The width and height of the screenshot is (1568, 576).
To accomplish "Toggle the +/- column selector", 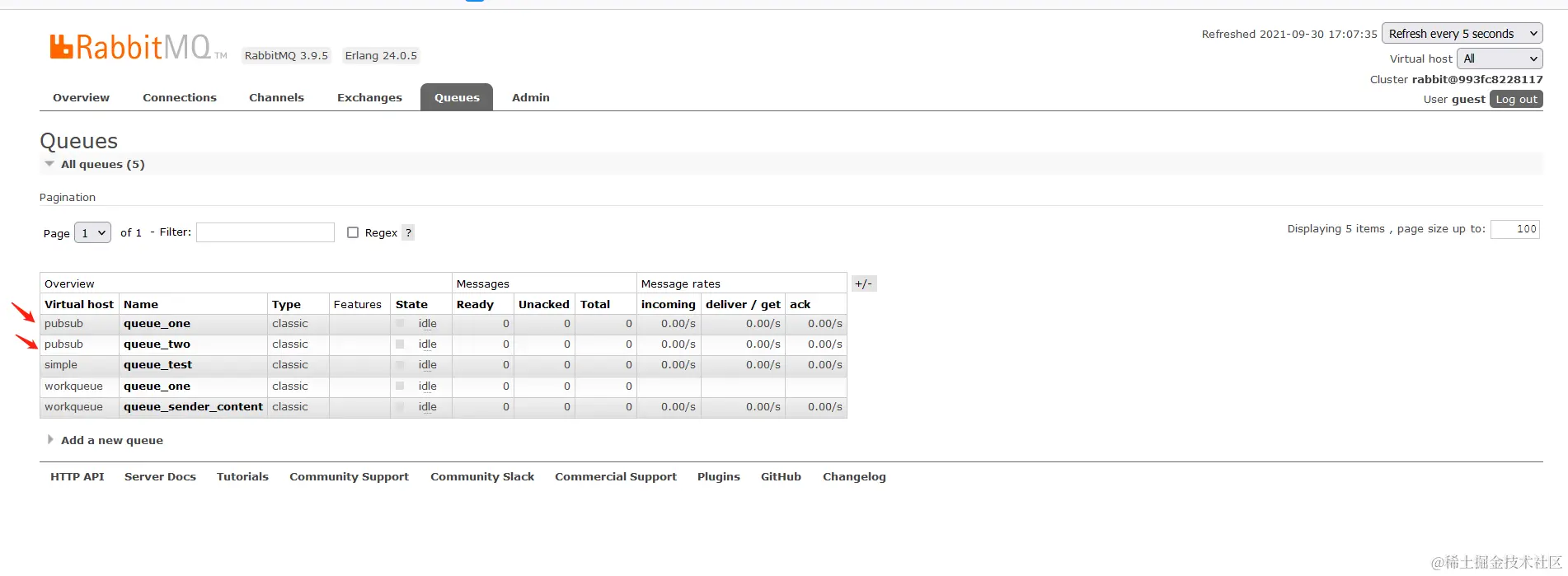I will tap(863, 283).
